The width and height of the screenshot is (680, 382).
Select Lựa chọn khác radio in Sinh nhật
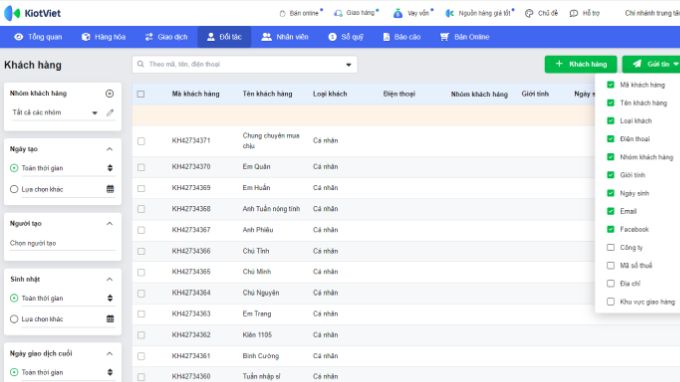click(x=14, y=319)
